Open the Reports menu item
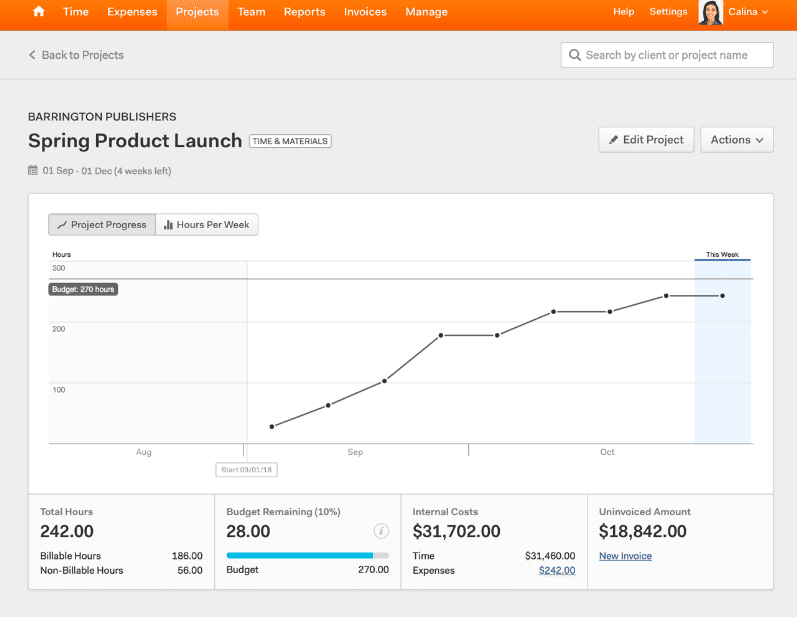 tap(304, 12)
